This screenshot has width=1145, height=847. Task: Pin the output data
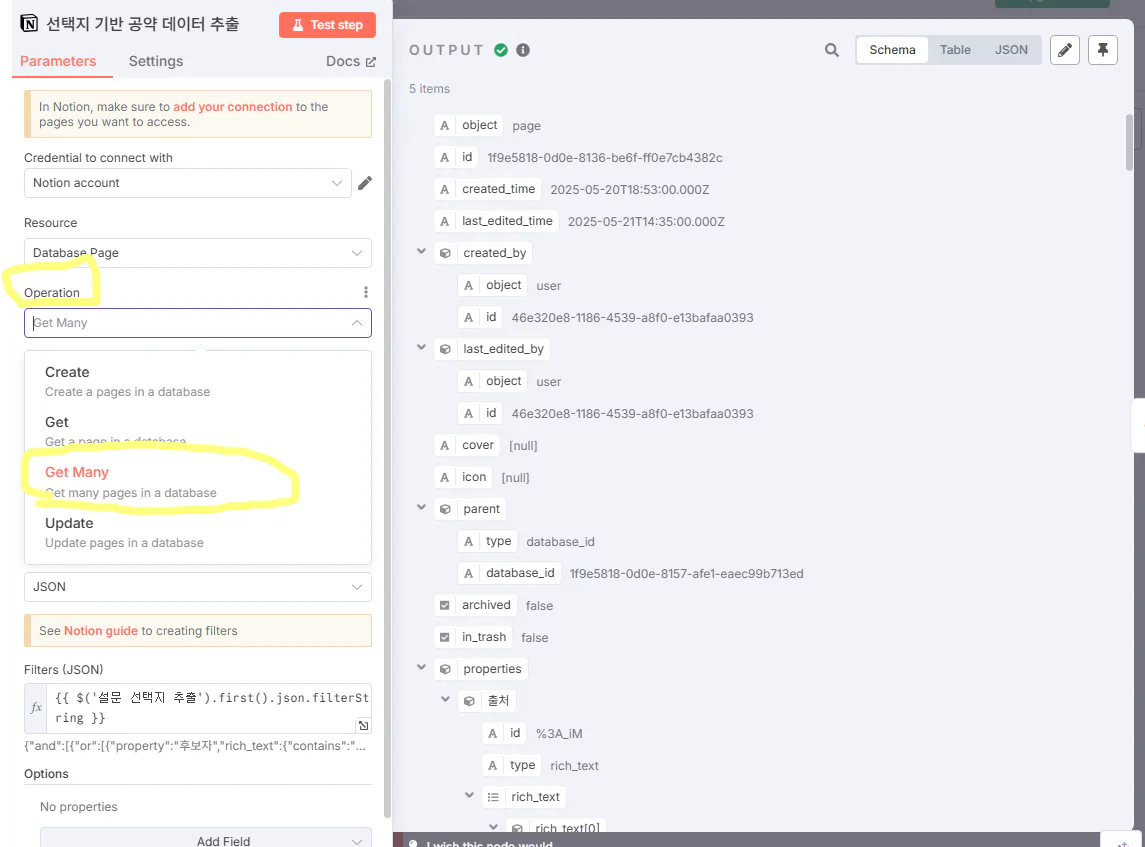1102,49
